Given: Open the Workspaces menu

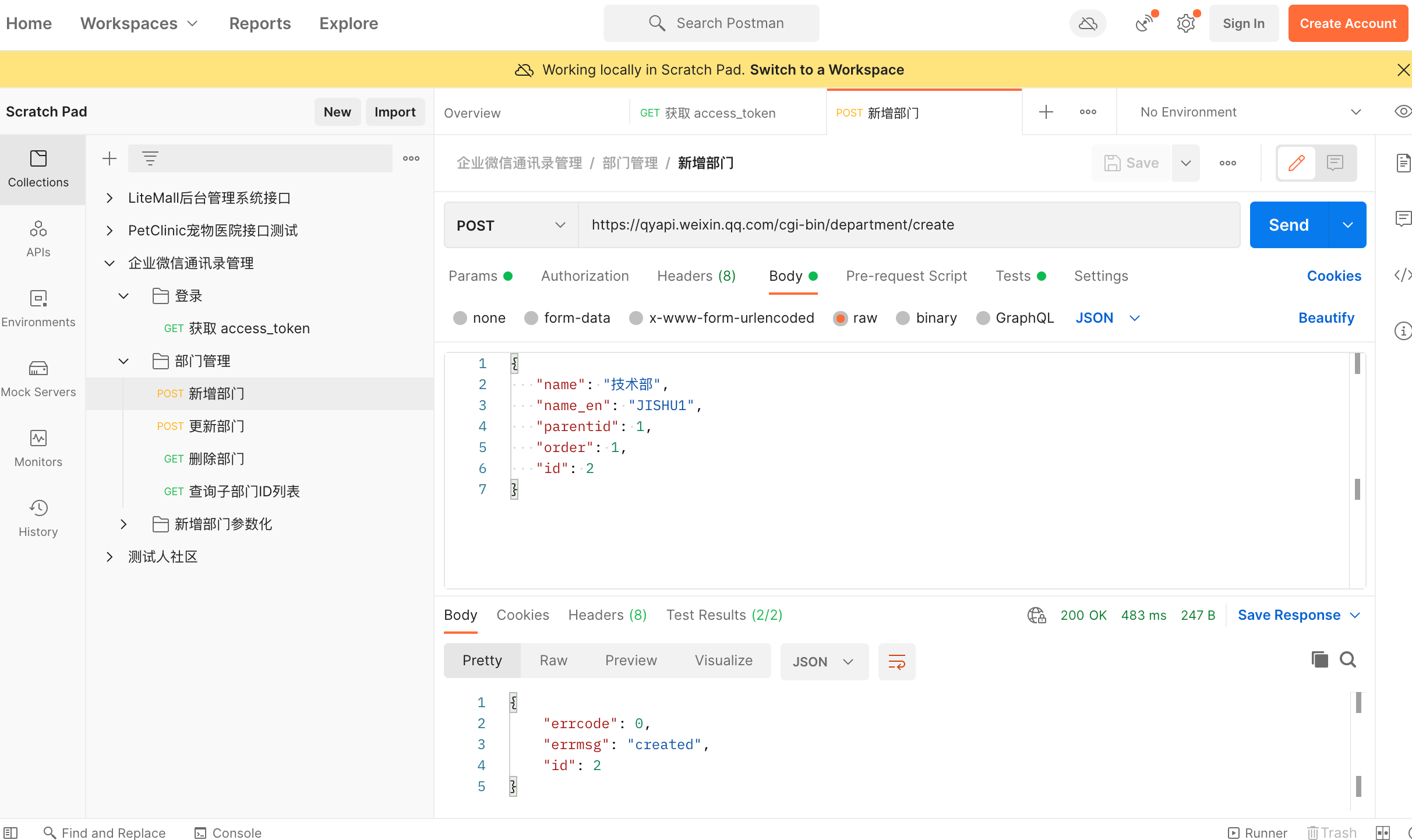Looking at the screenshot, I should tap(139, 23).
